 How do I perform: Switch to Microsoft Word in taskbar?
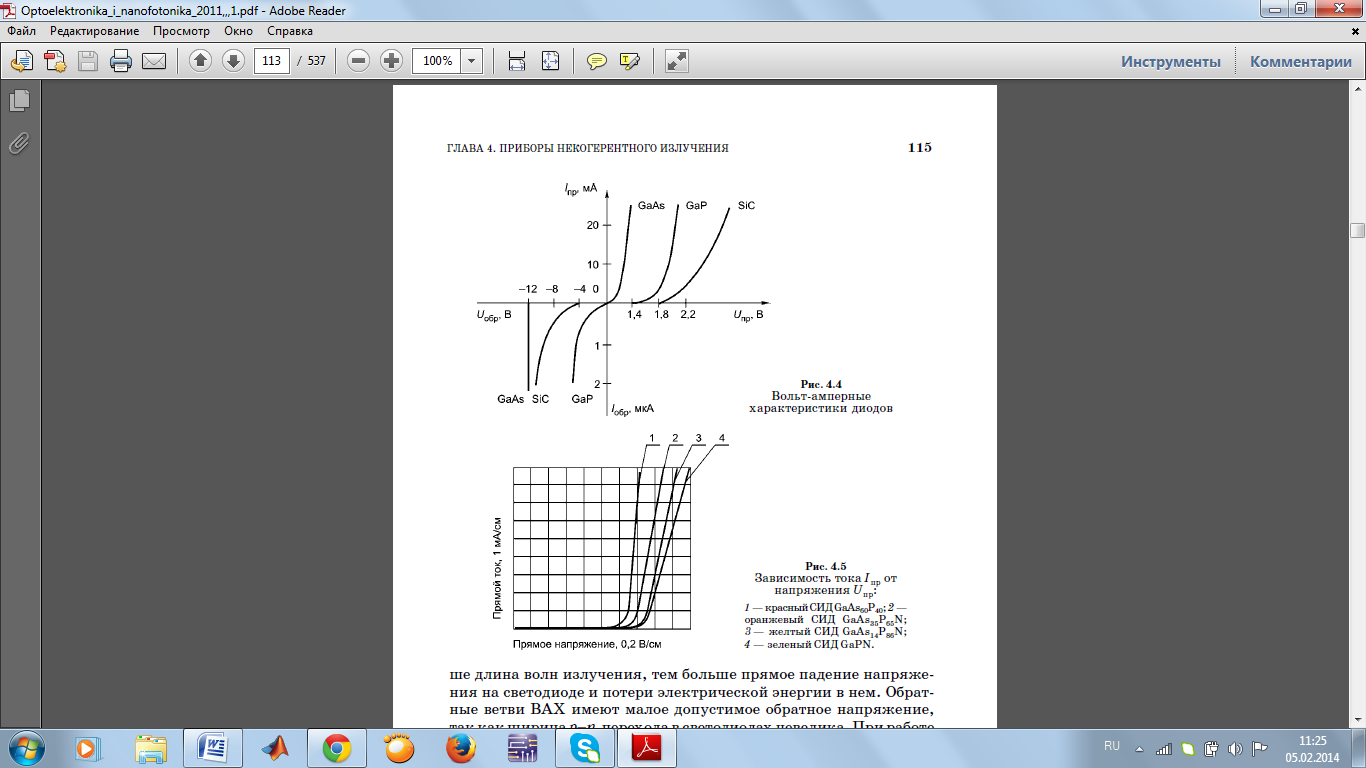click(213, 747)
